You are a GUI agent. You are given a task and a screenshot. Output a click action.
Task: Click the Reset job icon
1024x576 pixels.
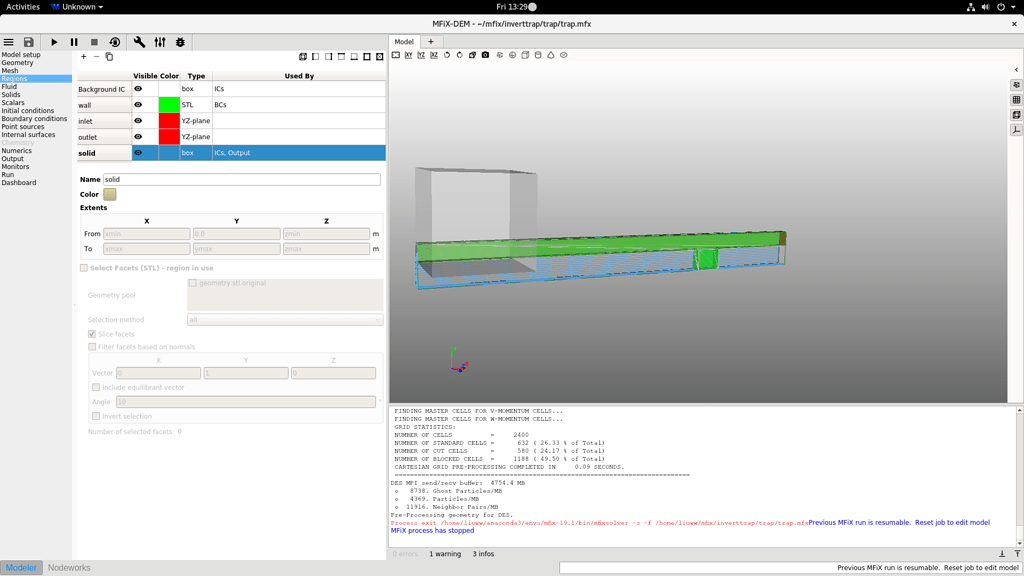click(x=114, y=42)
